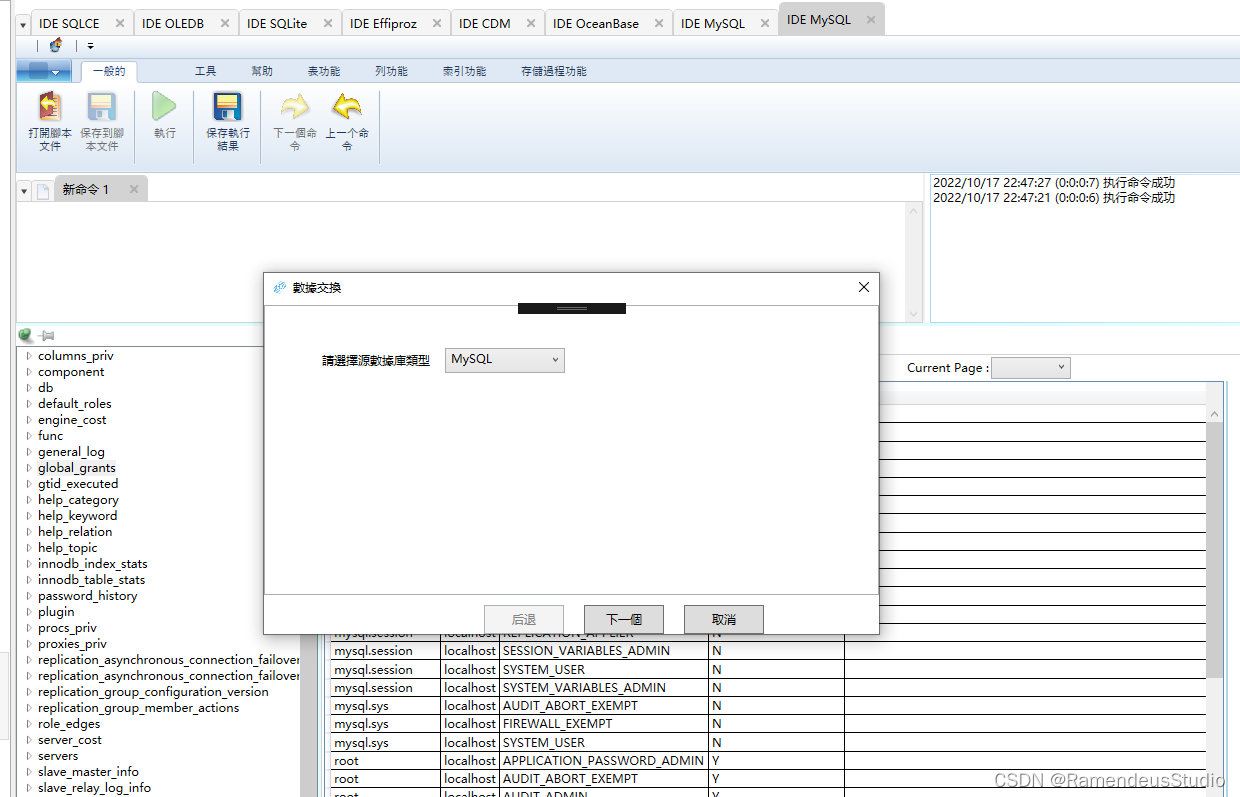Expand the component tree node
The width and height of the screenshot is (1240, 797).
[29, 372]
